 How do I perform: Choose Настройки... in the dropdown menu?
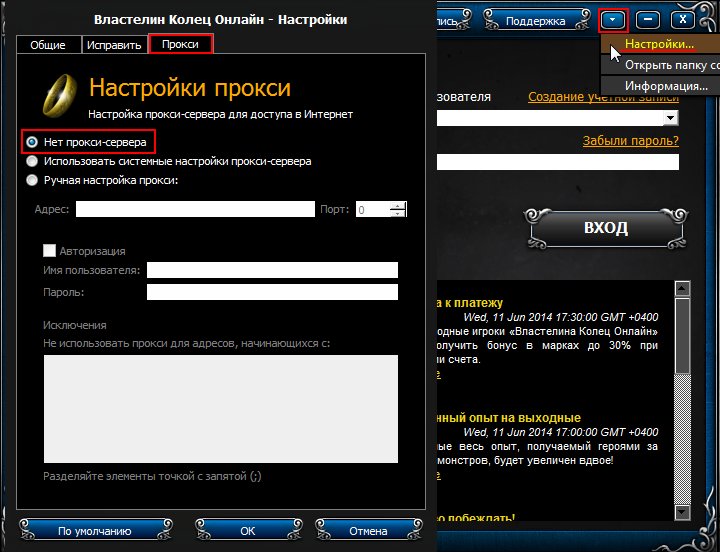pyautogui.click(x=659, y=45)
